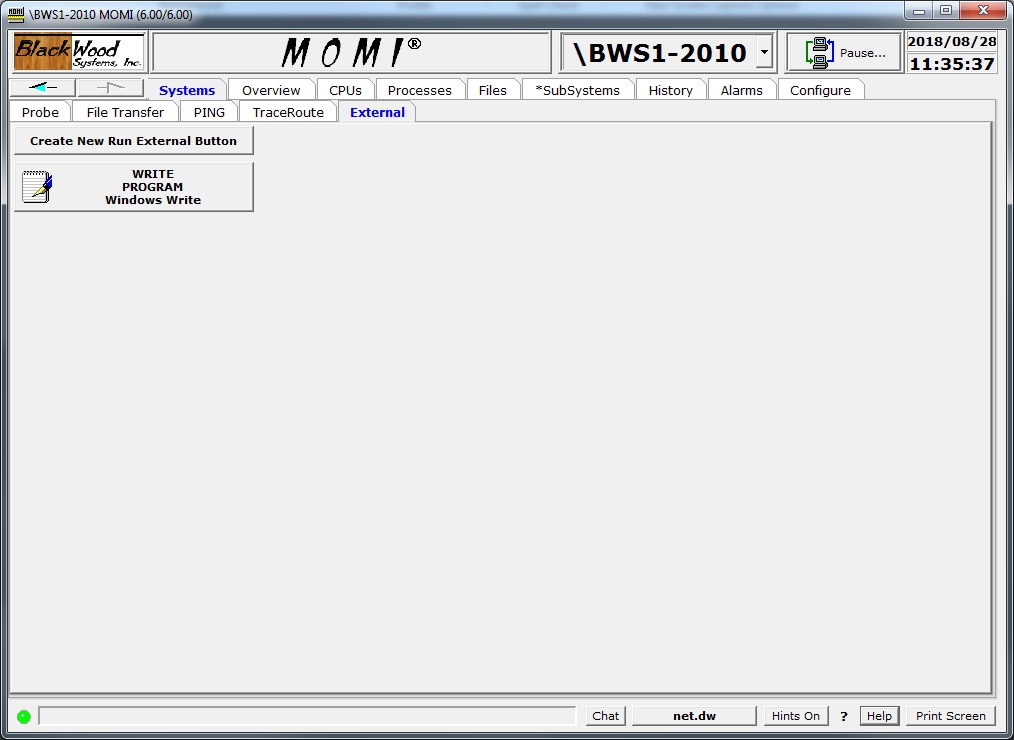Screen dimensions: 1014x740
Task: Click the forward arrow navigation button
Action: pyautogui.click(x=111, y=88)
